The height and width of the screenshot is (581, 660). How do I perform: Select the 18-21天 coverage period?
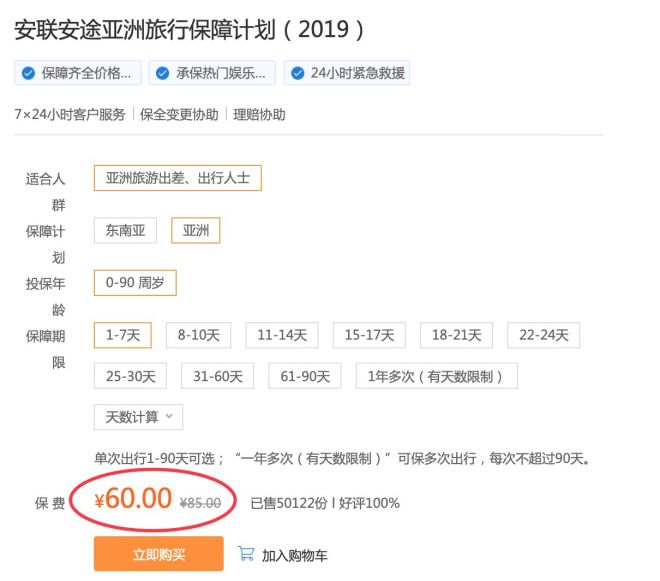coord(456,335)
